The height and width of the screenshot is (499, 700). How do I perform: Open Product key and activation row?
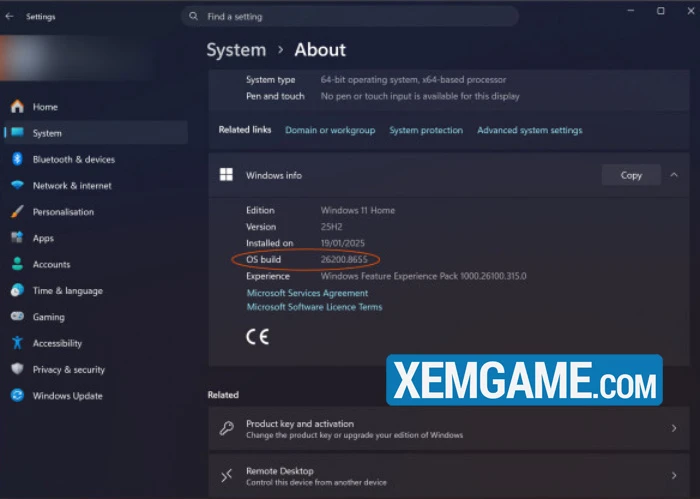pyautogui.click(x=449, y=428)
